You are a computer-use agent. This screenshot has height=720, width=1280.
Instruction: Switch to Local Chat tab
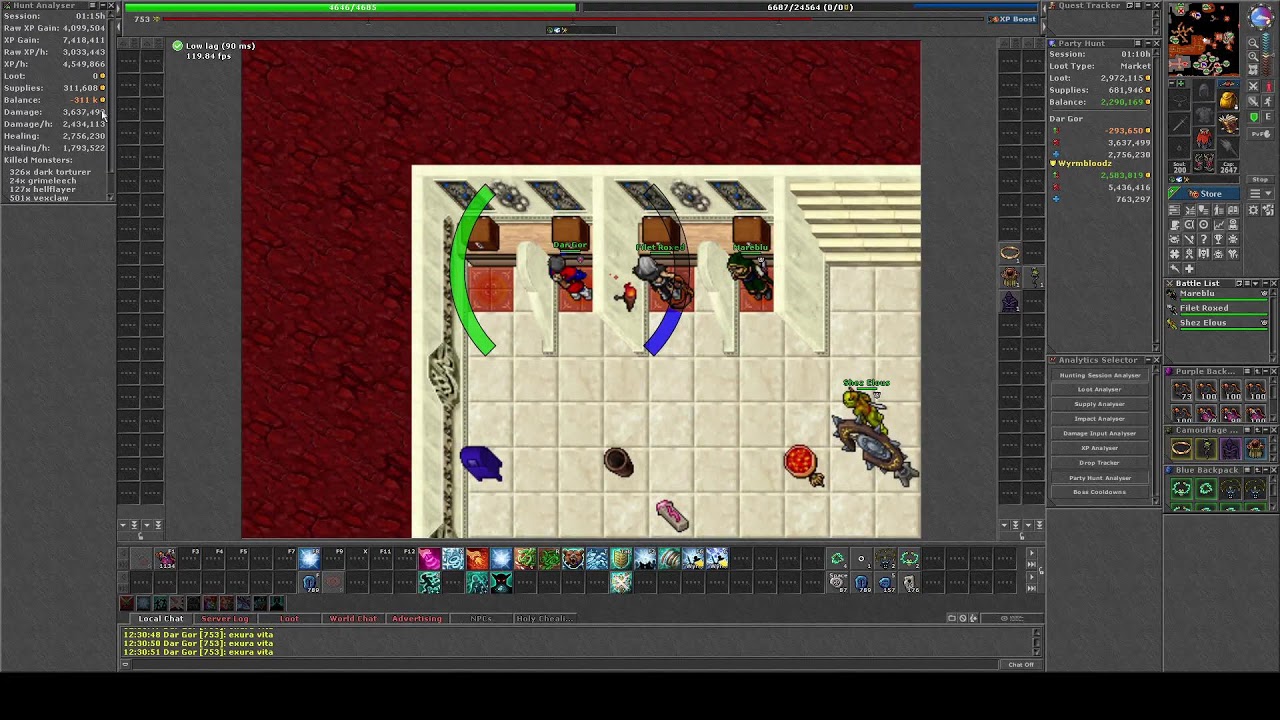(x=160, y=618)
